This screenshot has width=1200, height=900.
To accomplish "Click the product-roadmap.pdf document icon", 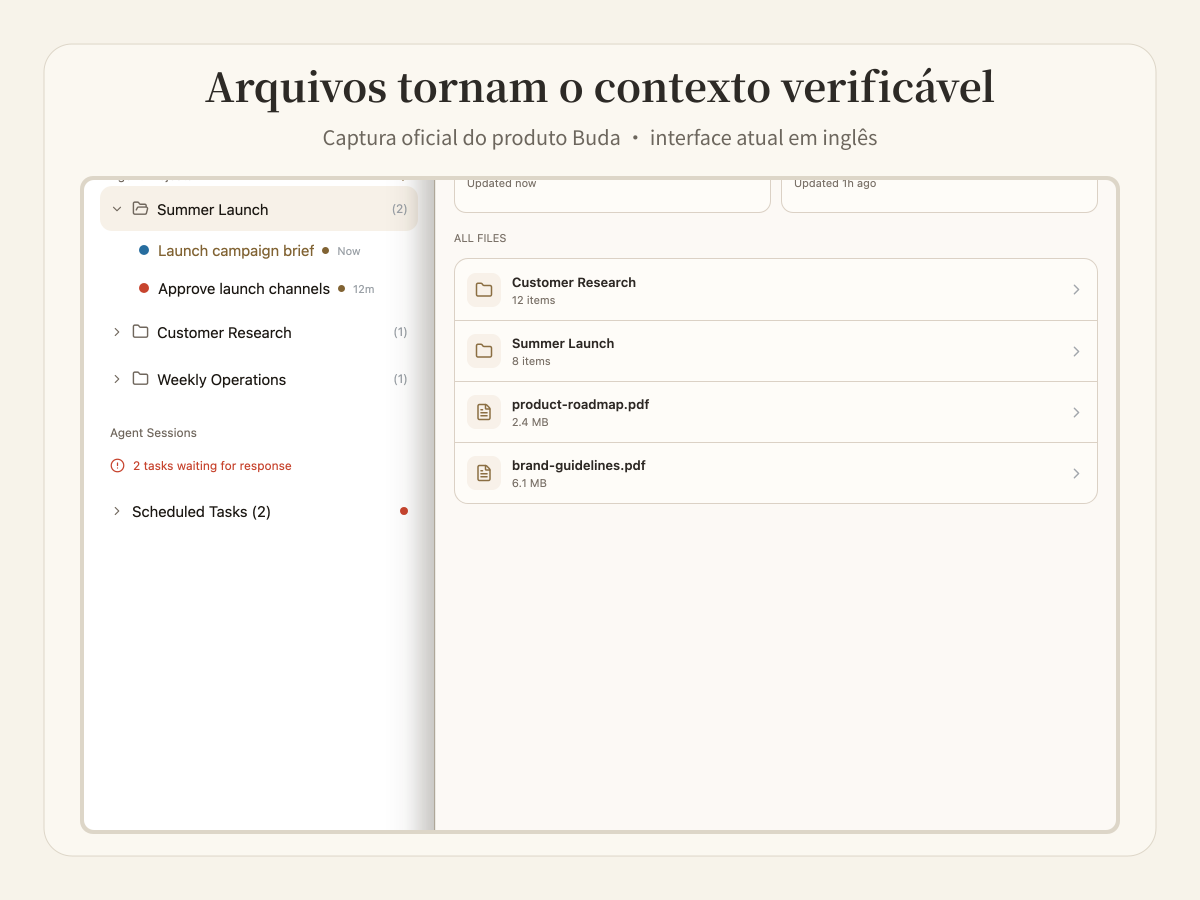I will click(484, 412).
